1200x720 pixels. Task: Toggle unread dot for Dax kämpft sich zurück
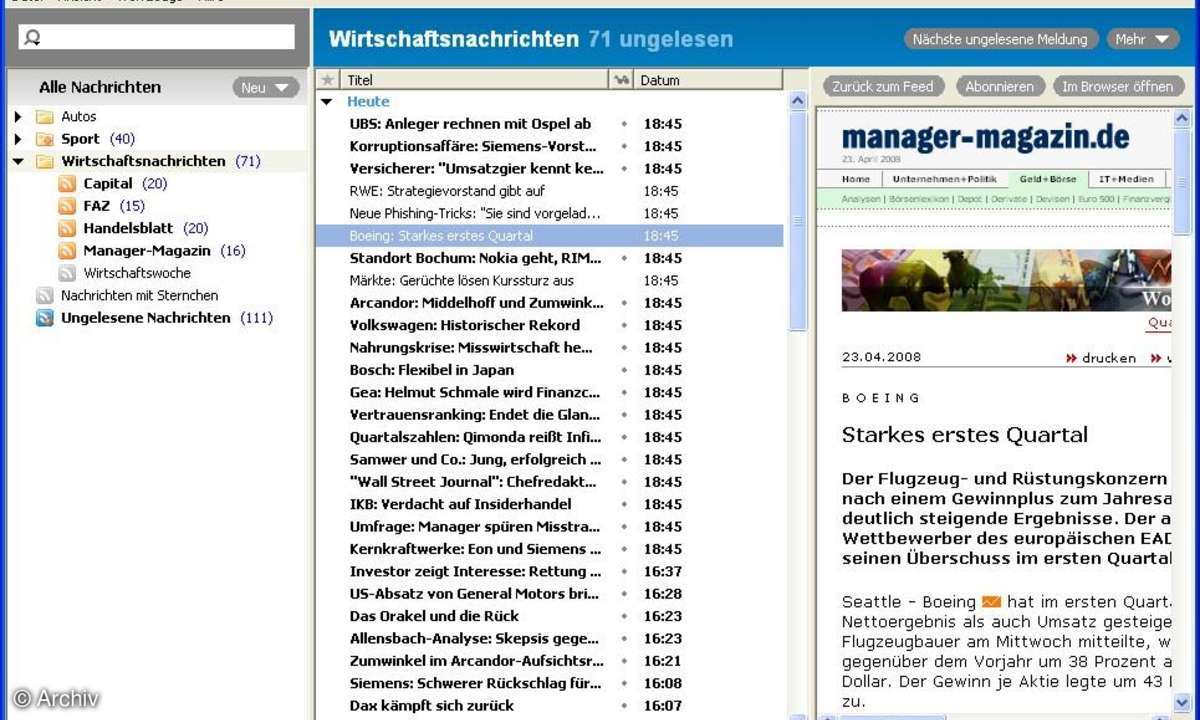624,706
